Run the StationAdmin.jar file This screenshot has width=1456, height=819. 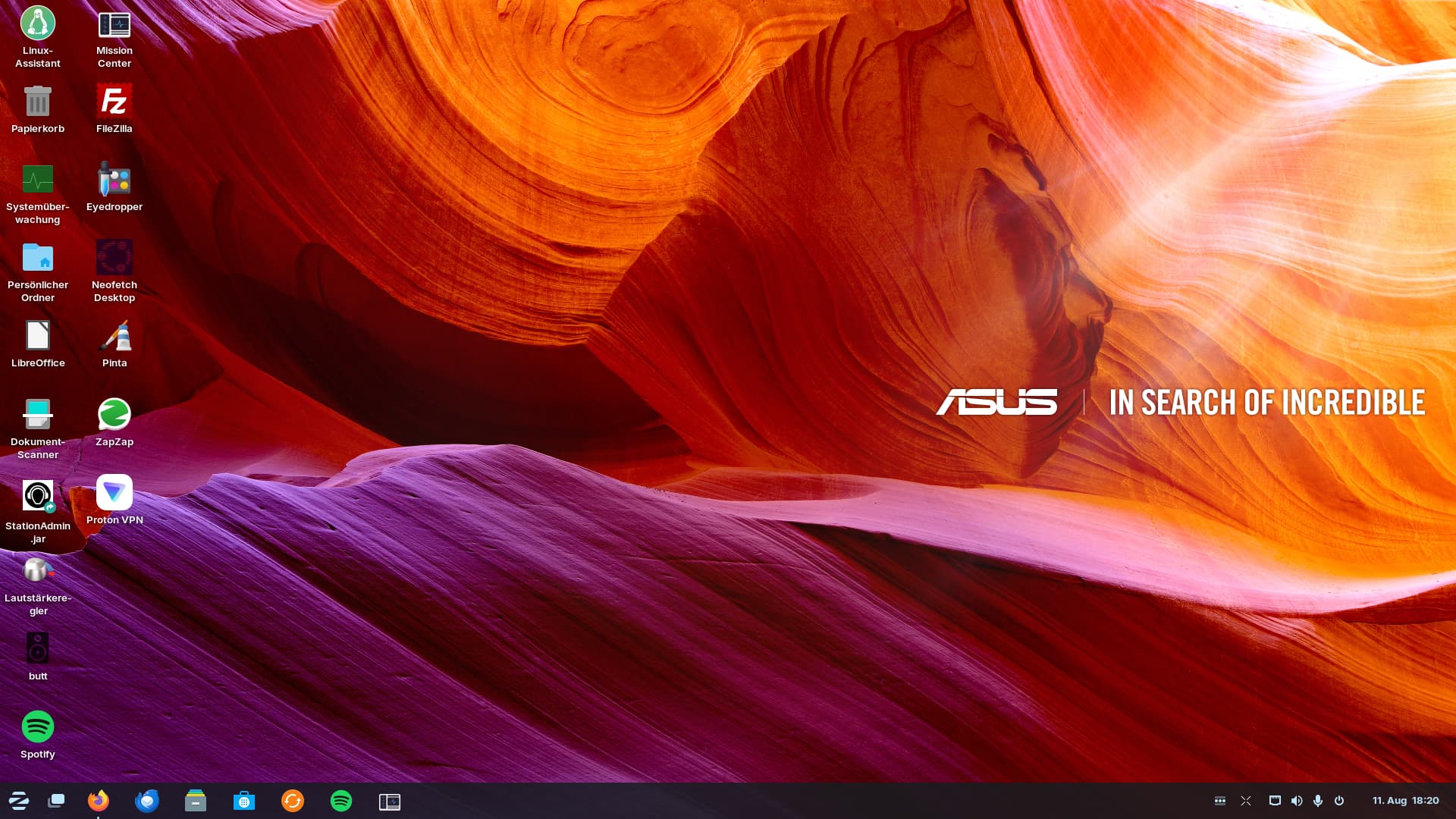[x=37, y=495]
